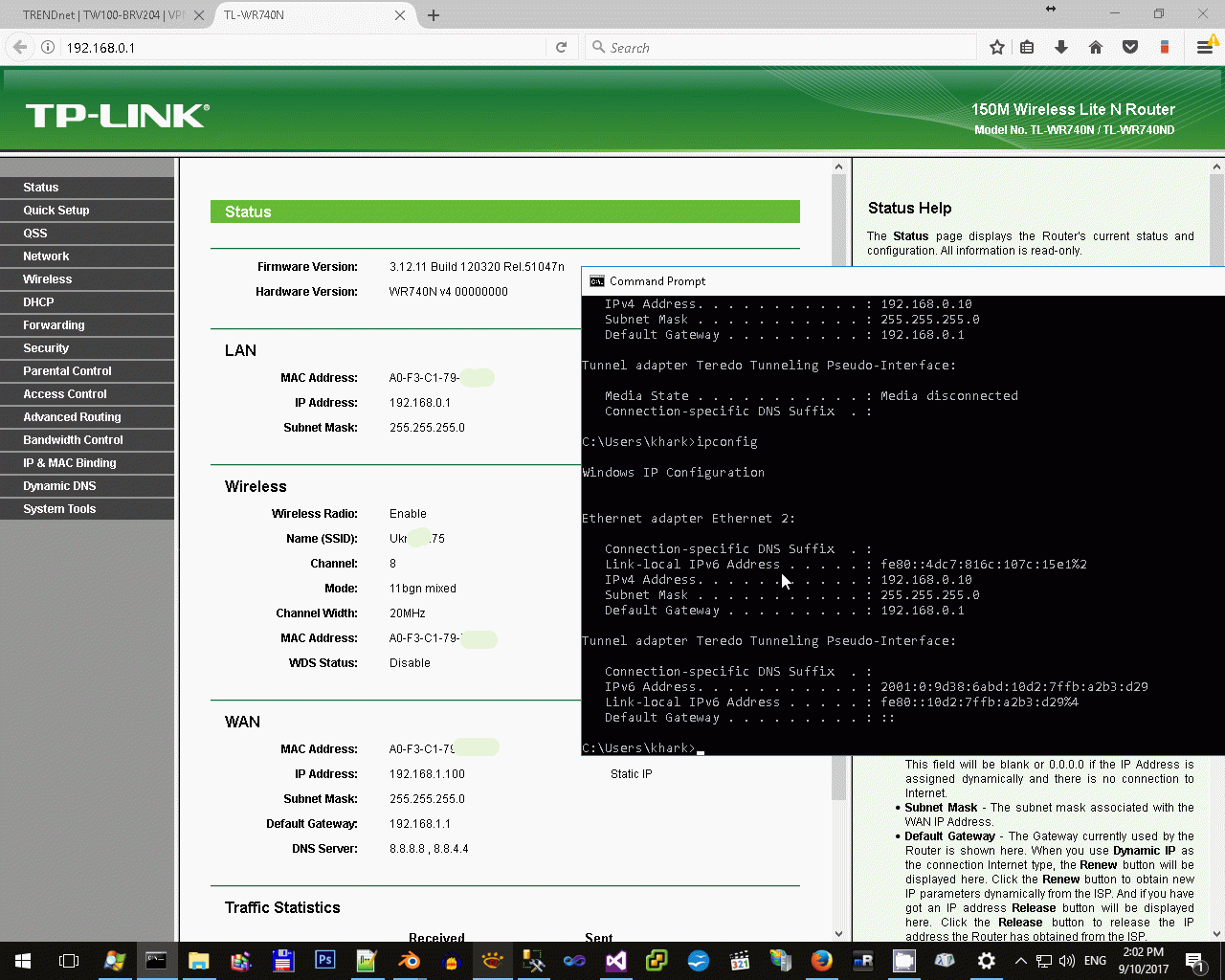Open the Forwarding section
This screenshot has height=980, width=1225.
(87, 325)
